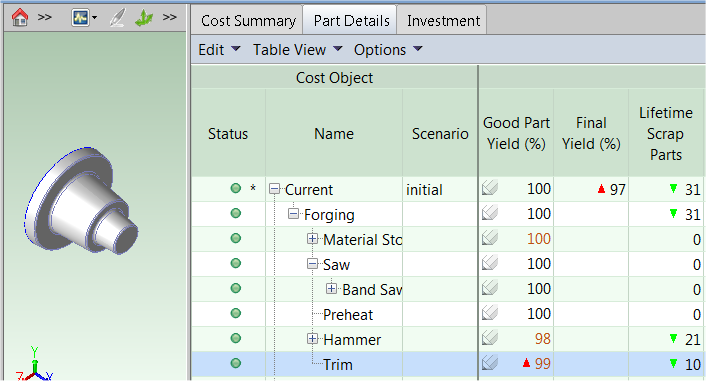Select the Trim row name

338,365
